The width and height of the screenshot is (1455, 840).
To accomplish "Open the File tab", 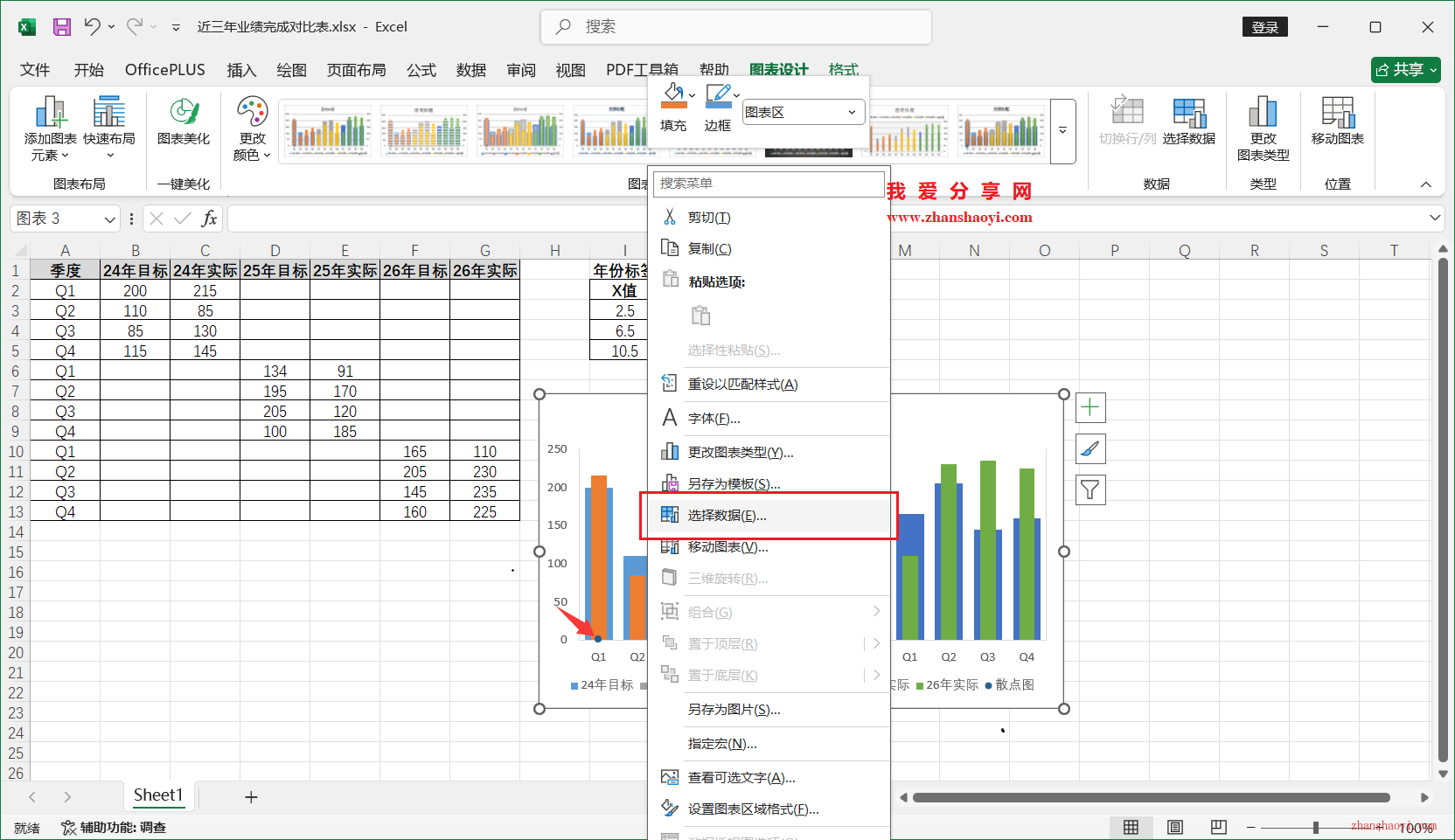I will (x=35, y=70).
